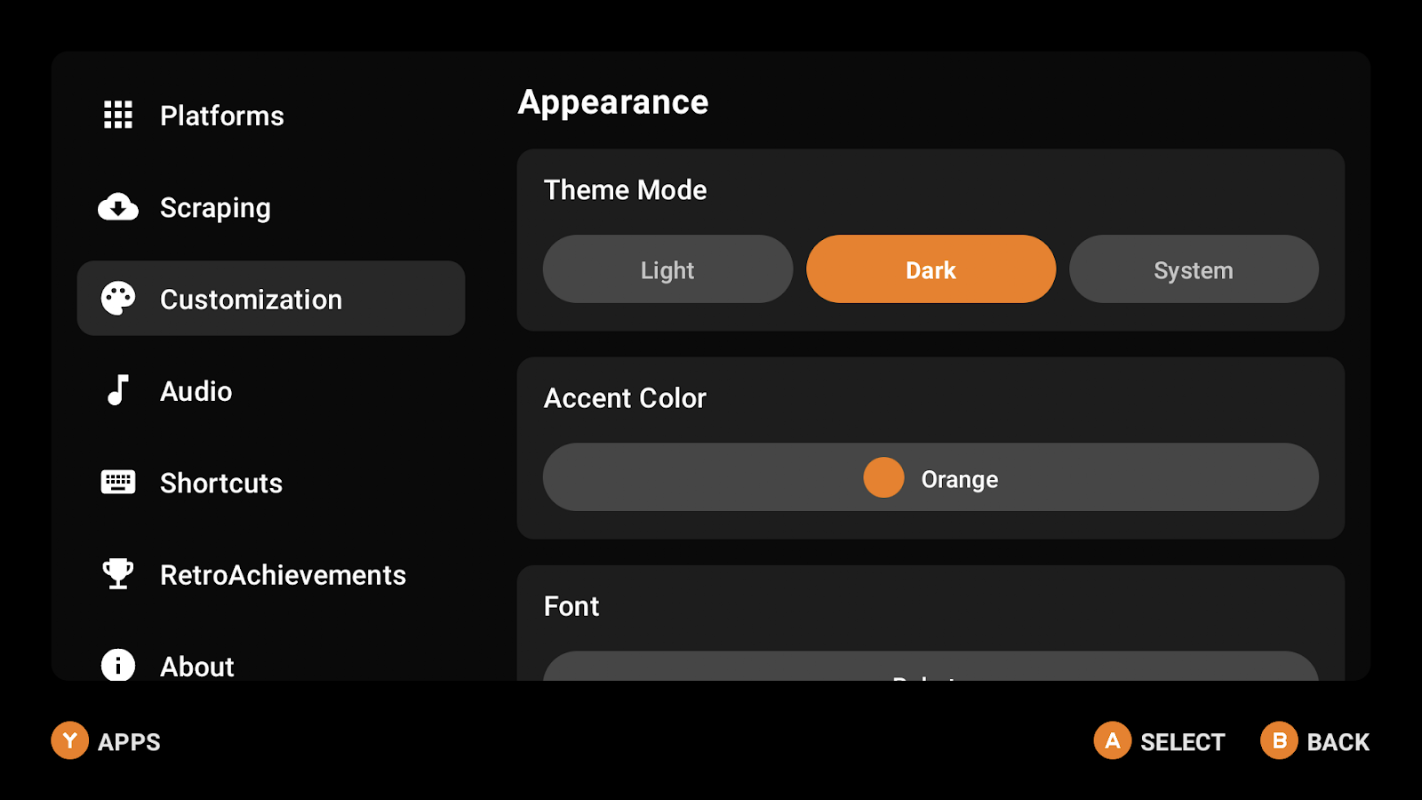Click the Platforms grid icon

118,115
